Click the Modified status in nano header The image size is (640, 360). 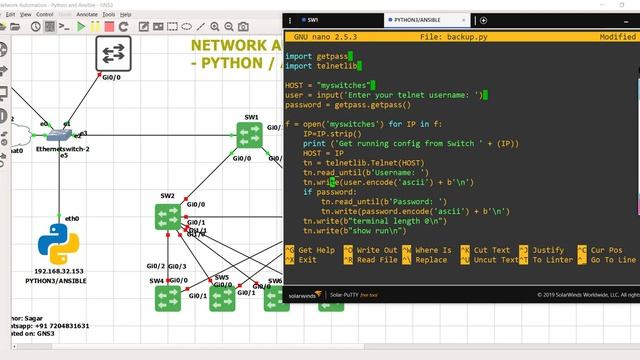tap(618, 37)
